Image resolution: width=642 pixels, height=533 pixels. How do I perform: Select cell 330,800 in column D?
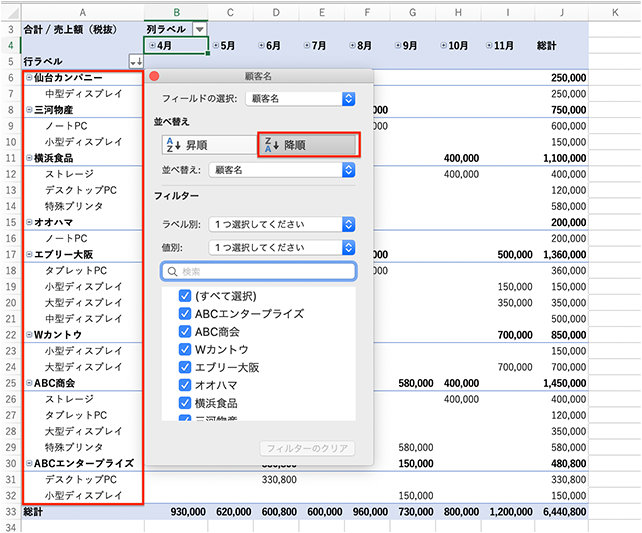tap(276, 479)
